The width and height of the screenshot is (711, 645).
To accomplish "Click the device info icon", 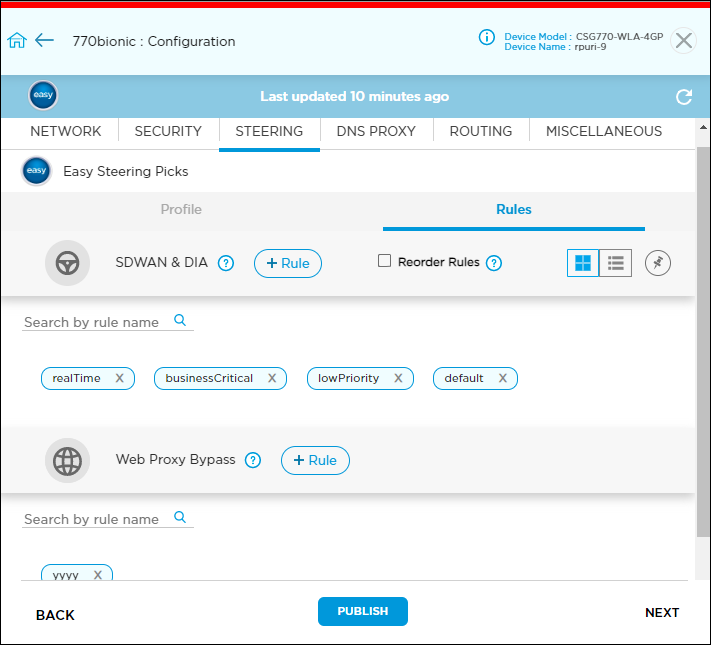I will tap(487, 37).
